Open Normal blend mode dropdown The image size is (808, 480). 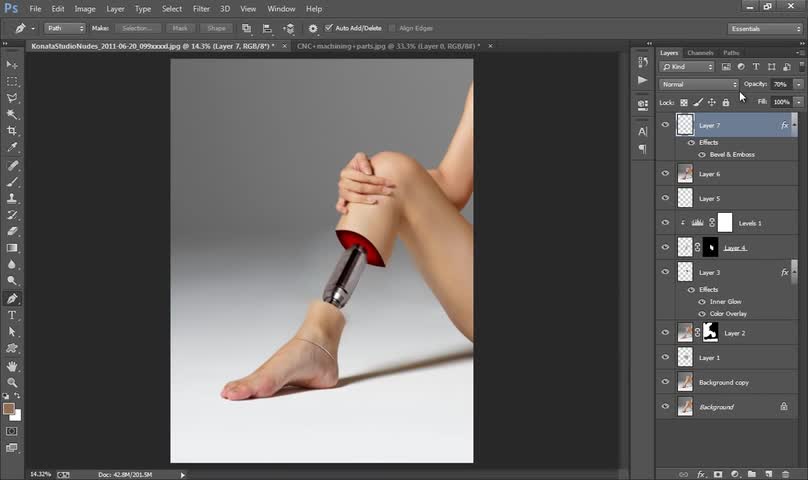pyautogui.click(x=699, y=84)
